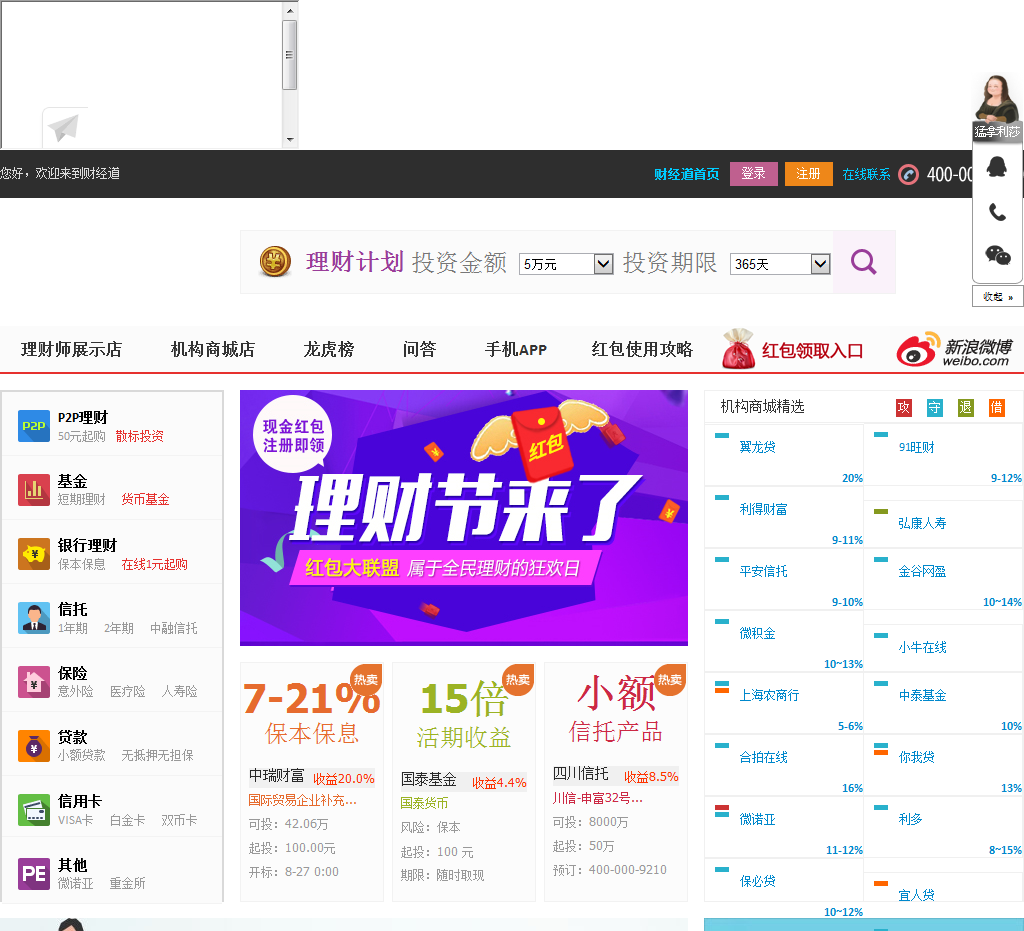Open the 你我贷 institution link
Image resolution: width=1024 pixels, height=931 pixels.
(x=917, y=757)
